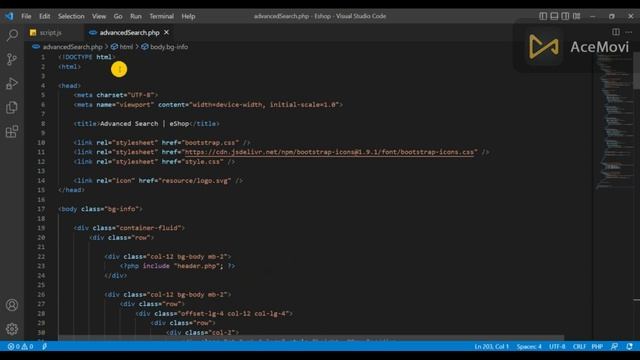The width and height of the screenshot is (640, 360).
Task: Open the Explorer files view
Action: tap(12, 107)
